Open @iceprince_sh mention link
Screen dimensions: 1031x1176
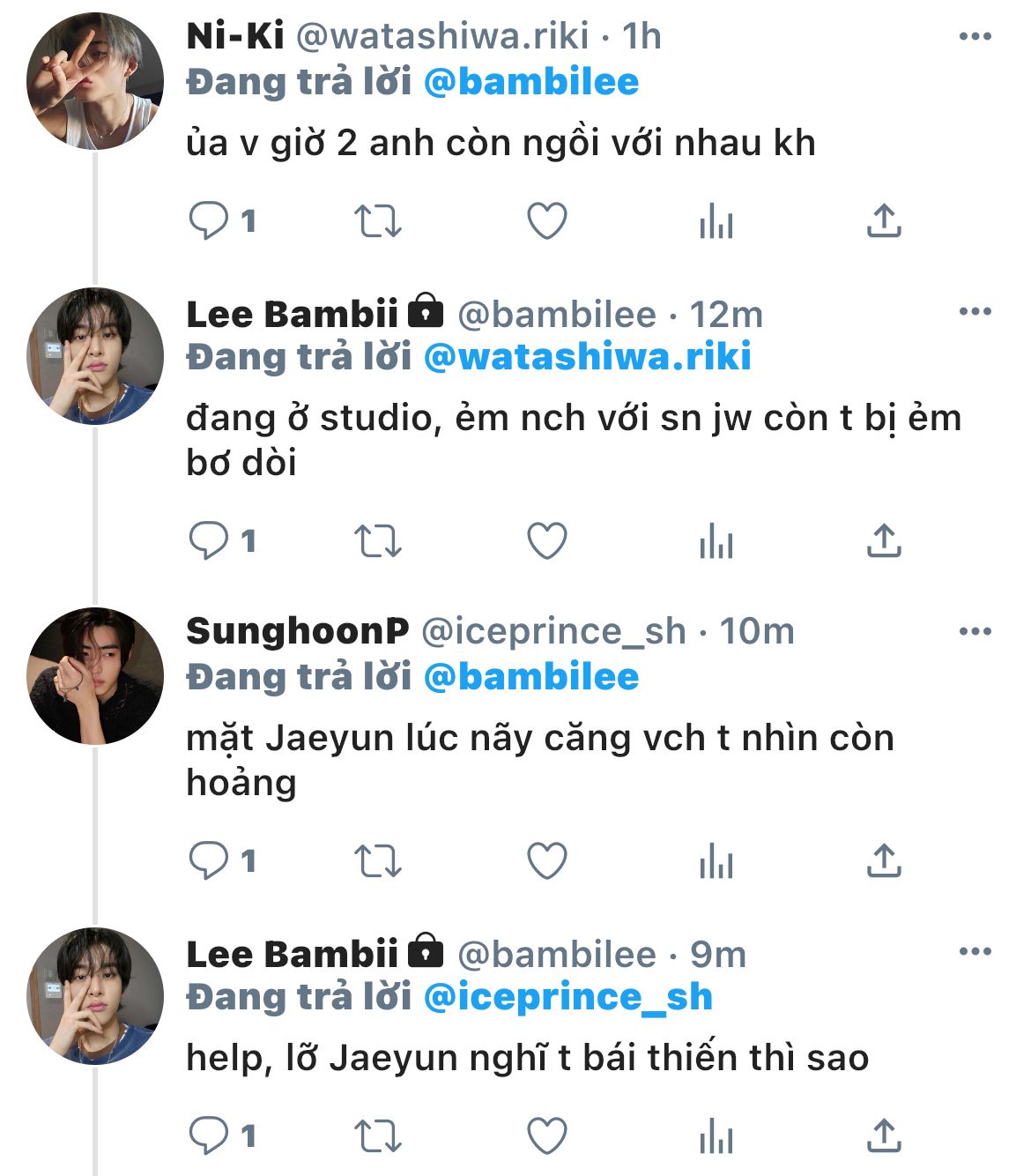(567, 997)
